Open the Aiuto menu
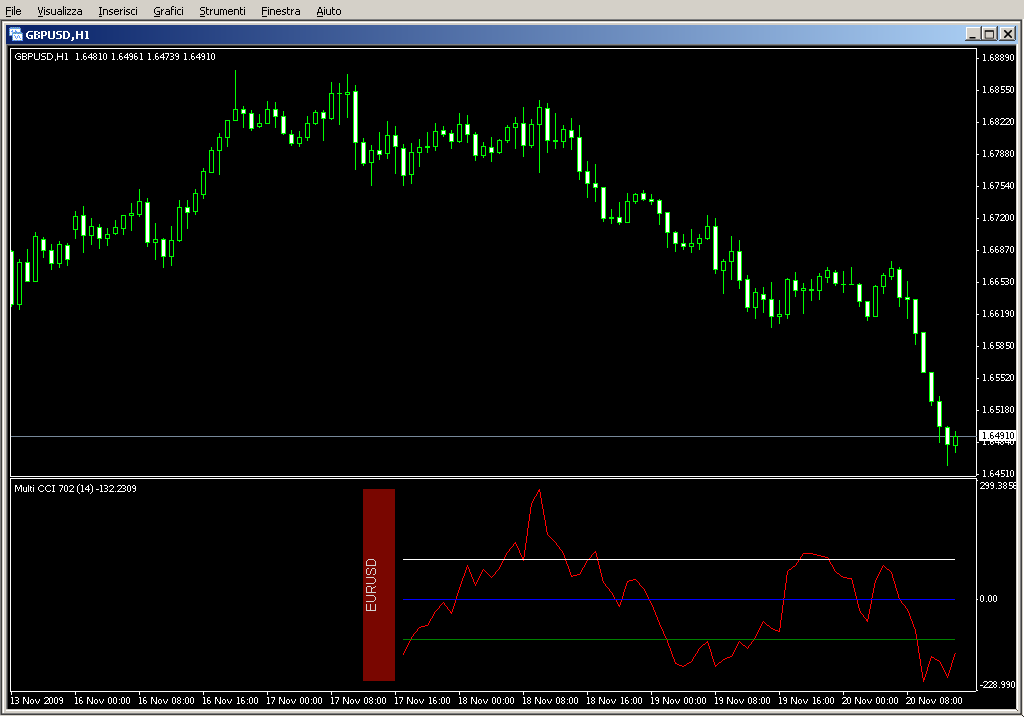 point(328,11)
